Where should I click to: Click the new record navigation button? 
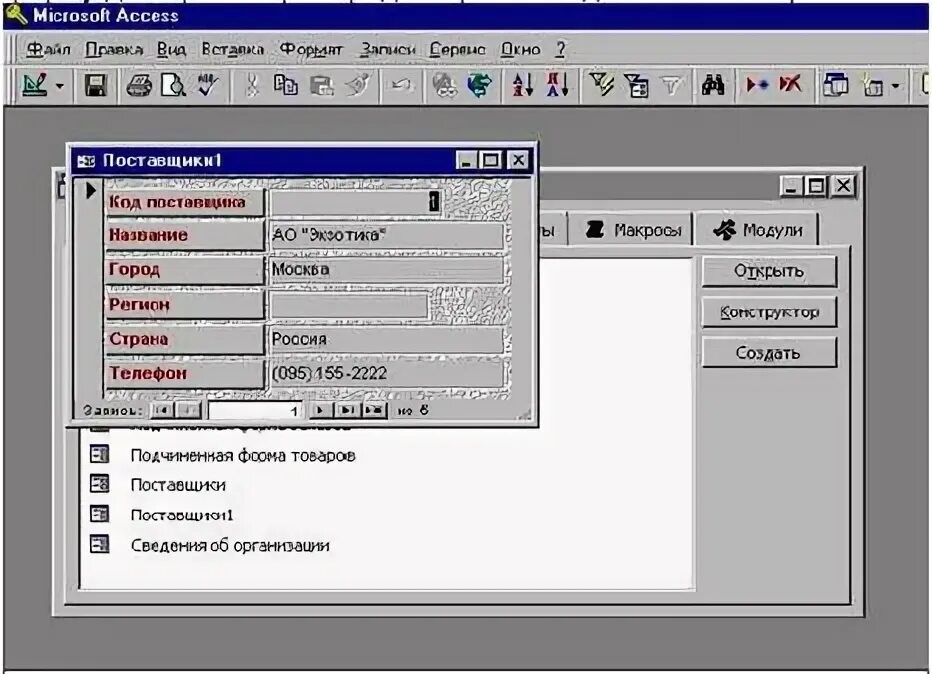[x=374, y=410]
